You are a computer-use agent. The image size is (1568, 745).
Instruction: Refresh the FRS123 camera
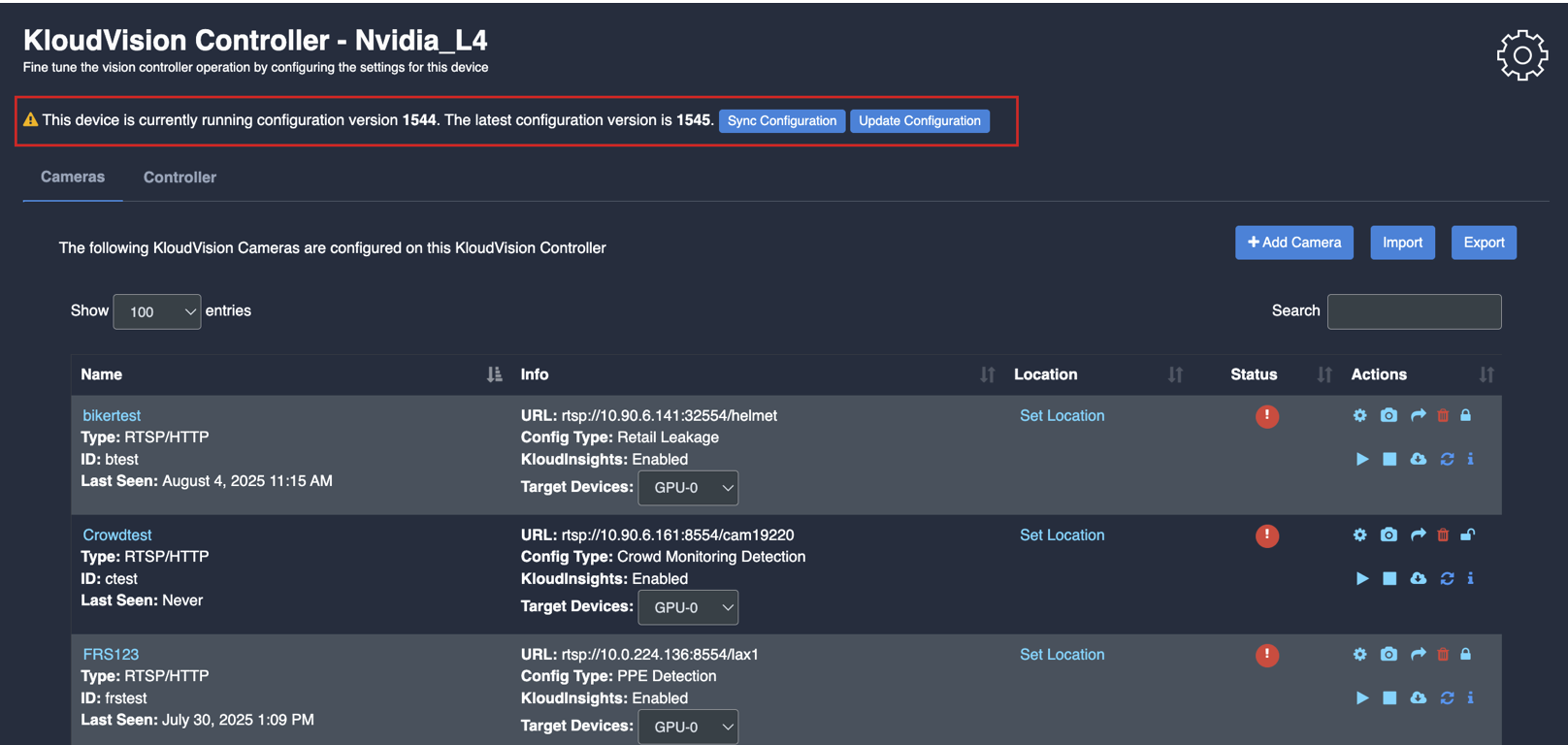pyautogui.click(x=1447, y=697)
